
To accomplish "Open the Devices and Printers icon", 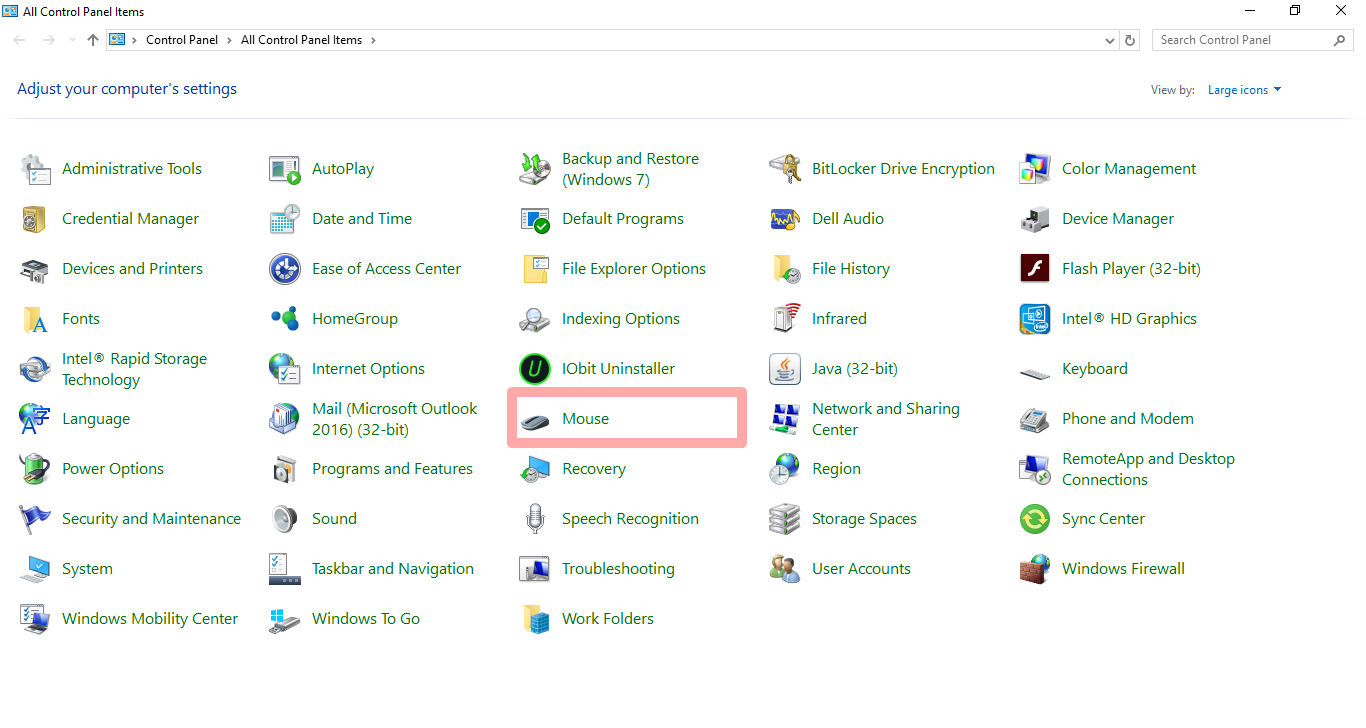I will click(35, 269).
